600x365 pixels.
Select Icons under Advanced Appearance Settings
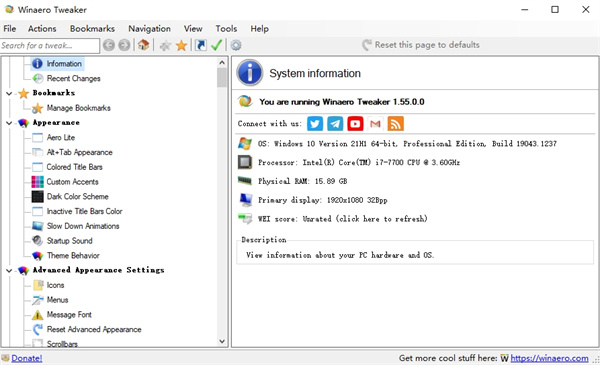[55, 285]
